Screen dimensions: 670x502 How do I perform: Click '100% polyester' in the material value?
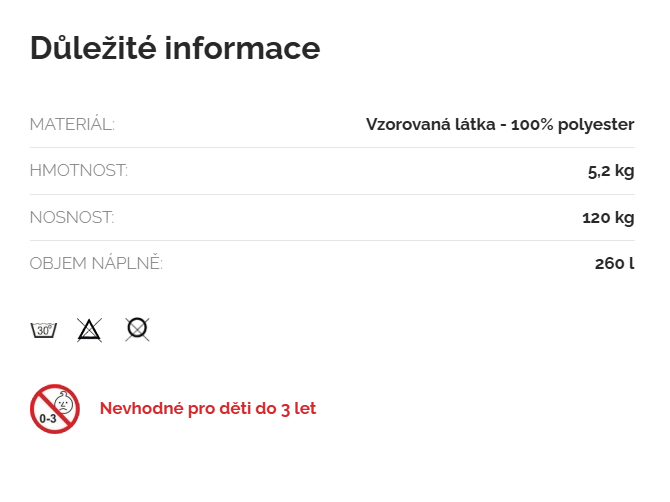click(x=572, y=125)
